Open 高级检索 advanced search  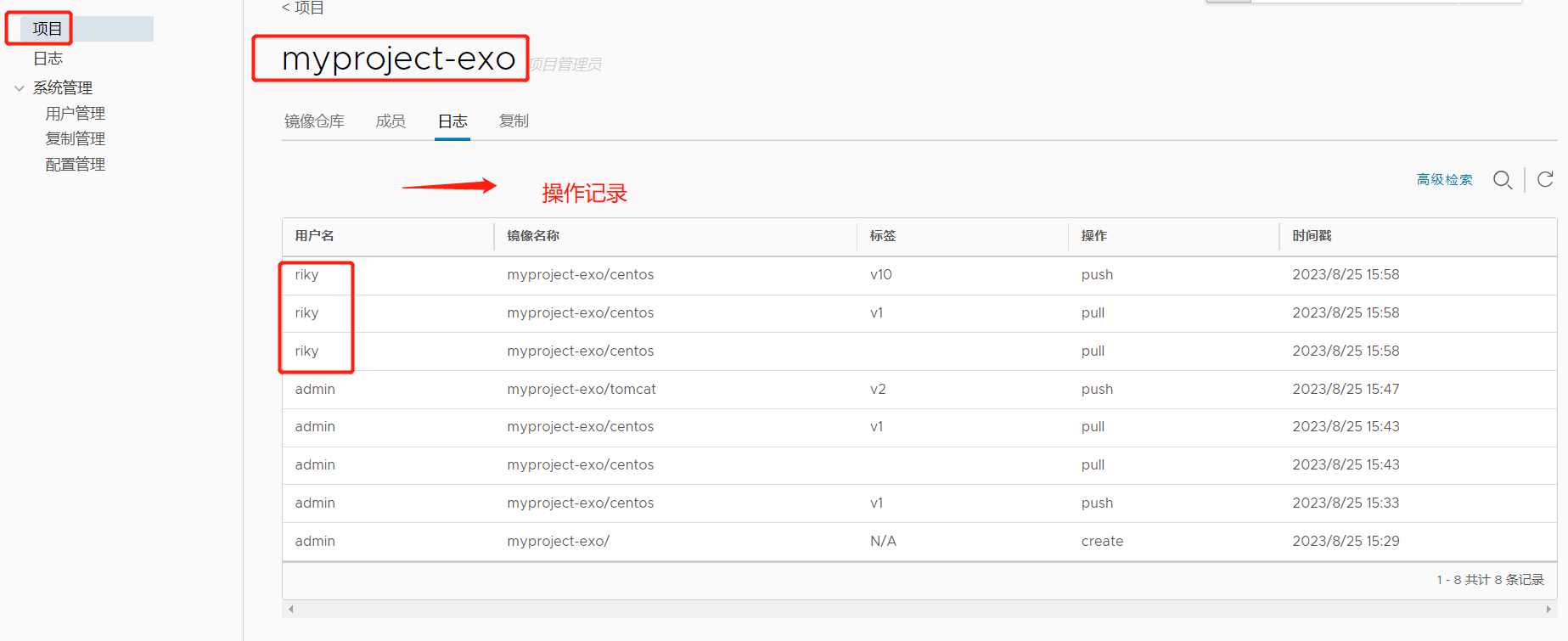point(1444,180)
